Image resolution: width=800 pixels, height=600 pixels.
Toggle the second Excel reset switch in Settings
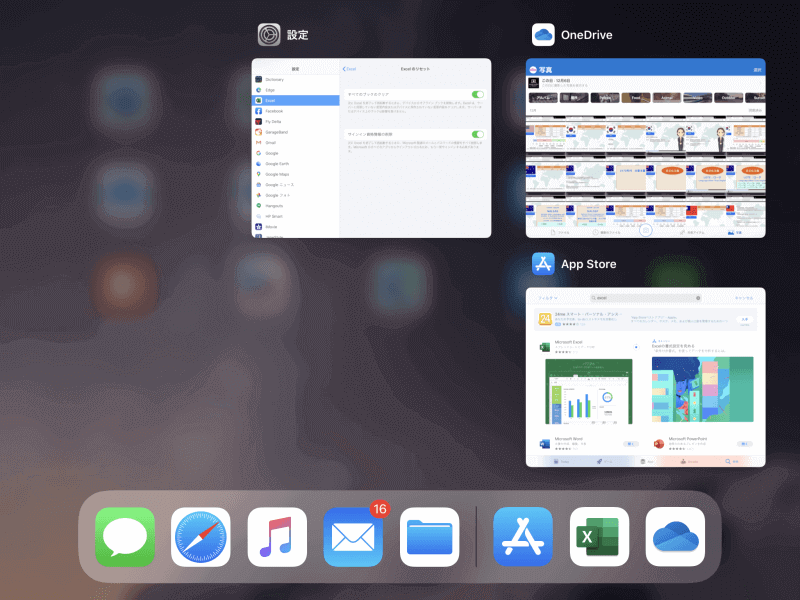(x=478, y=134)
